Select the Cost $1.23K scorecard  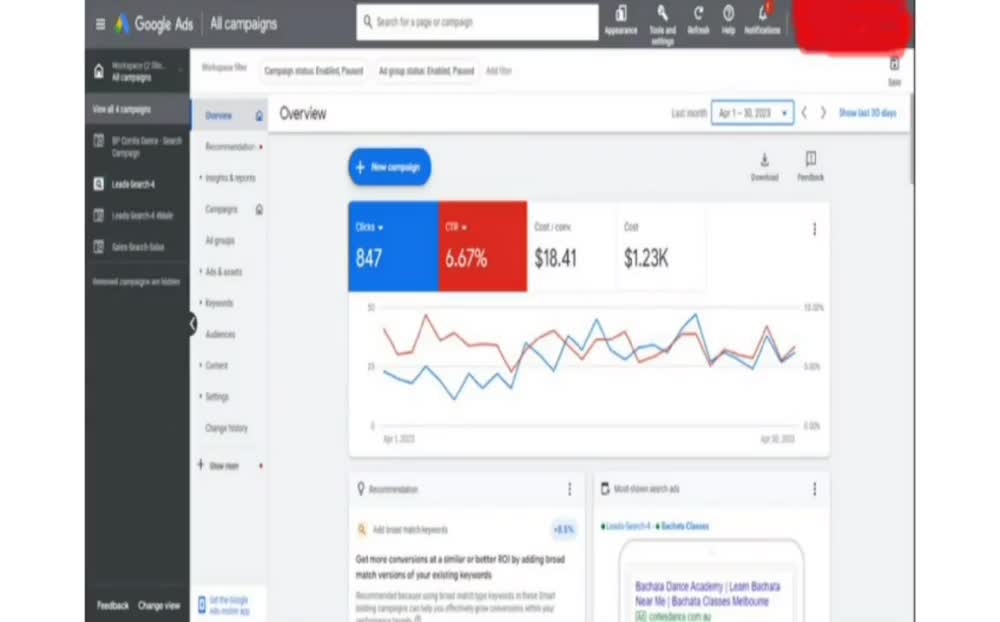coord(661,246)
